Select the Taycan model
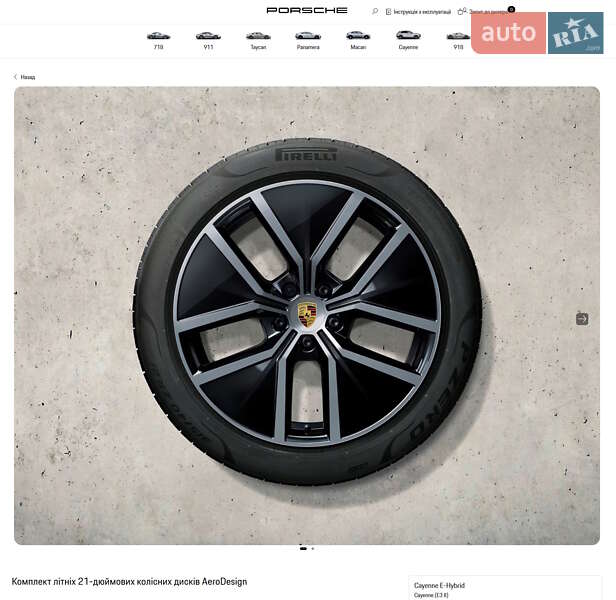The height and width of the screenshot is (600, 616). [x=258, y=40]
